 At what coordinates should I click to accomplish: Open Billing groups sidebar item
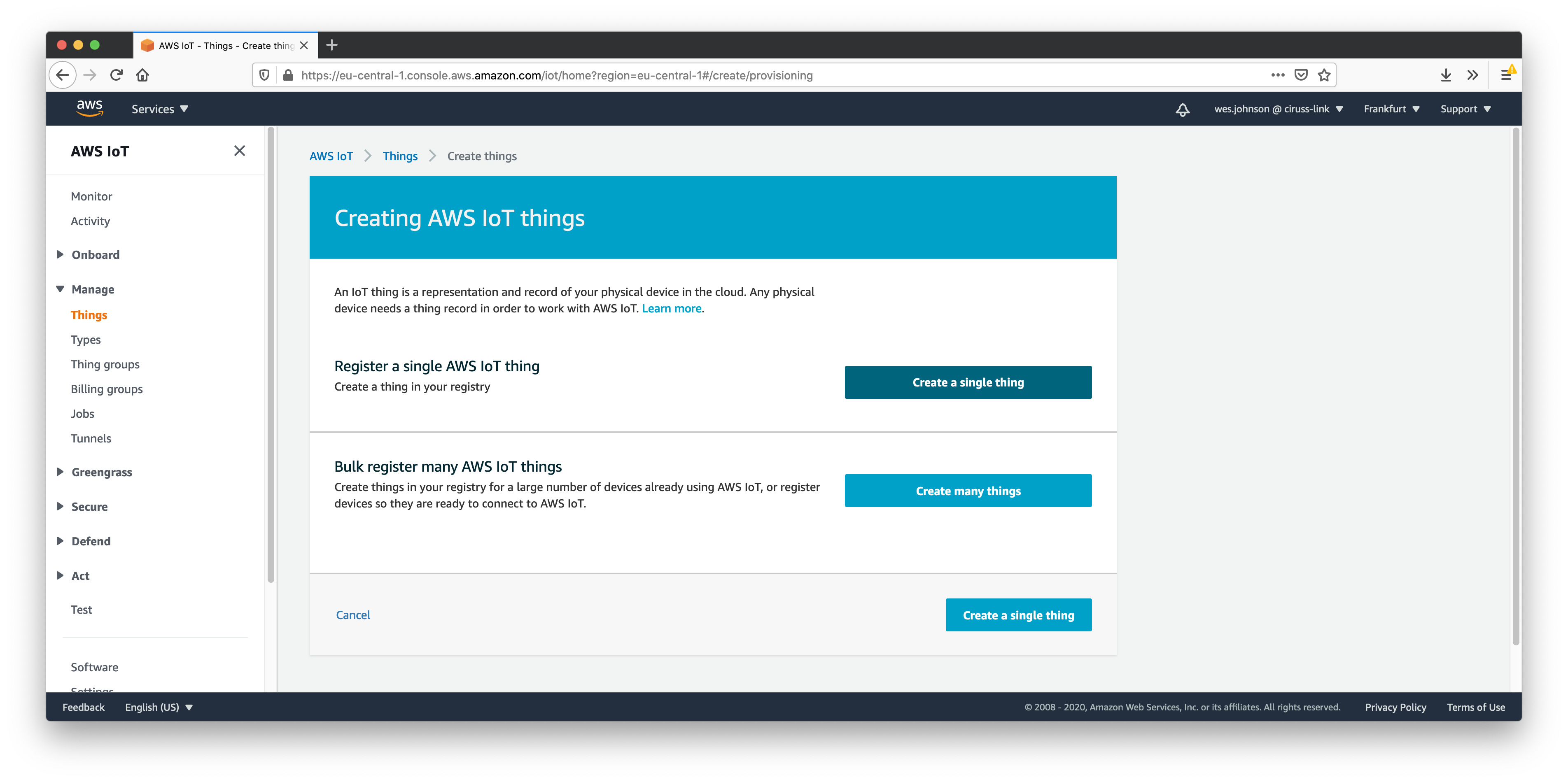107,389
